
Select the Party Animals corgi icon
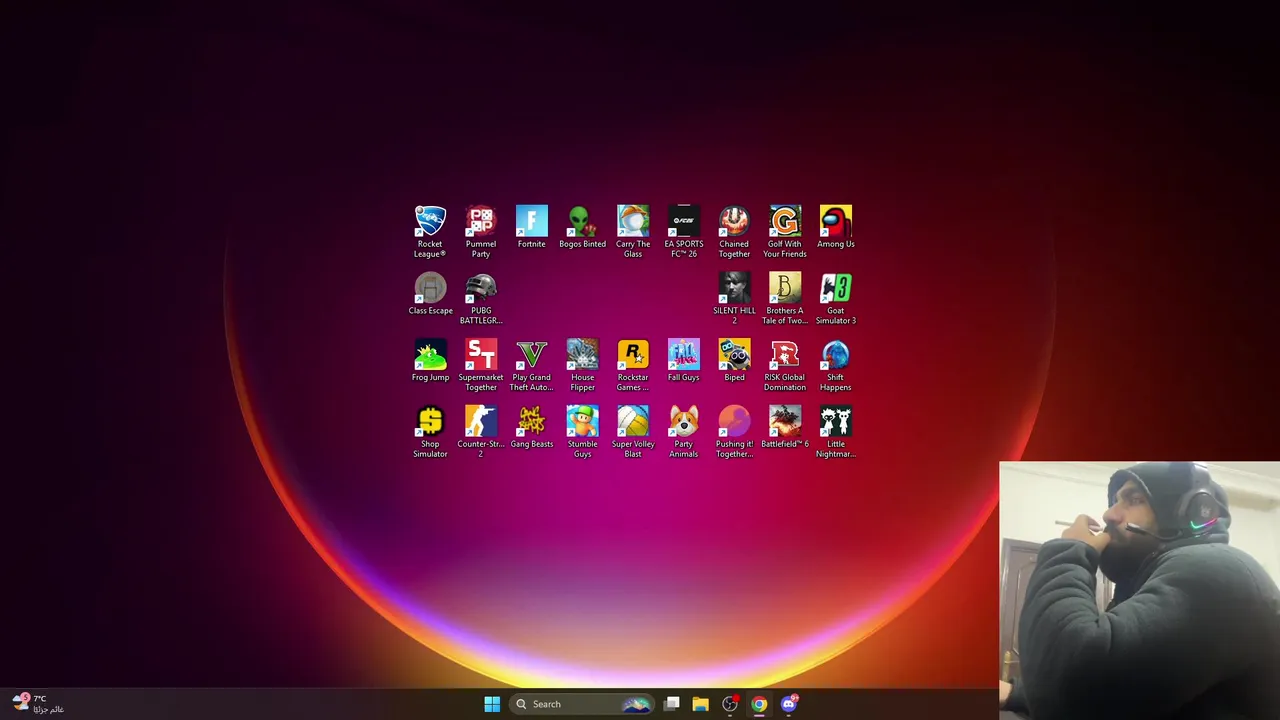[684, 422]
